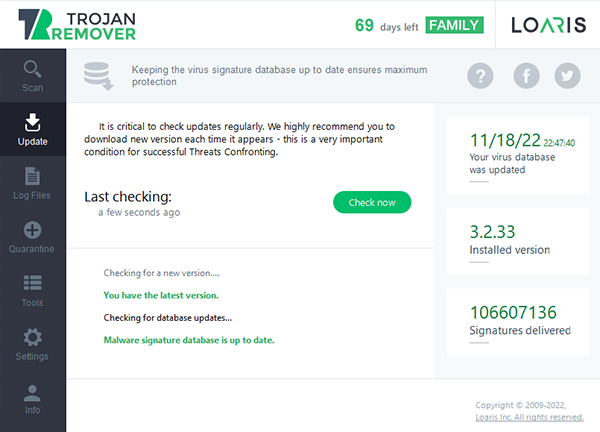Select the 3.2.33 installed version card
This screenshot has height=432, width=600.
click(518, 242)
